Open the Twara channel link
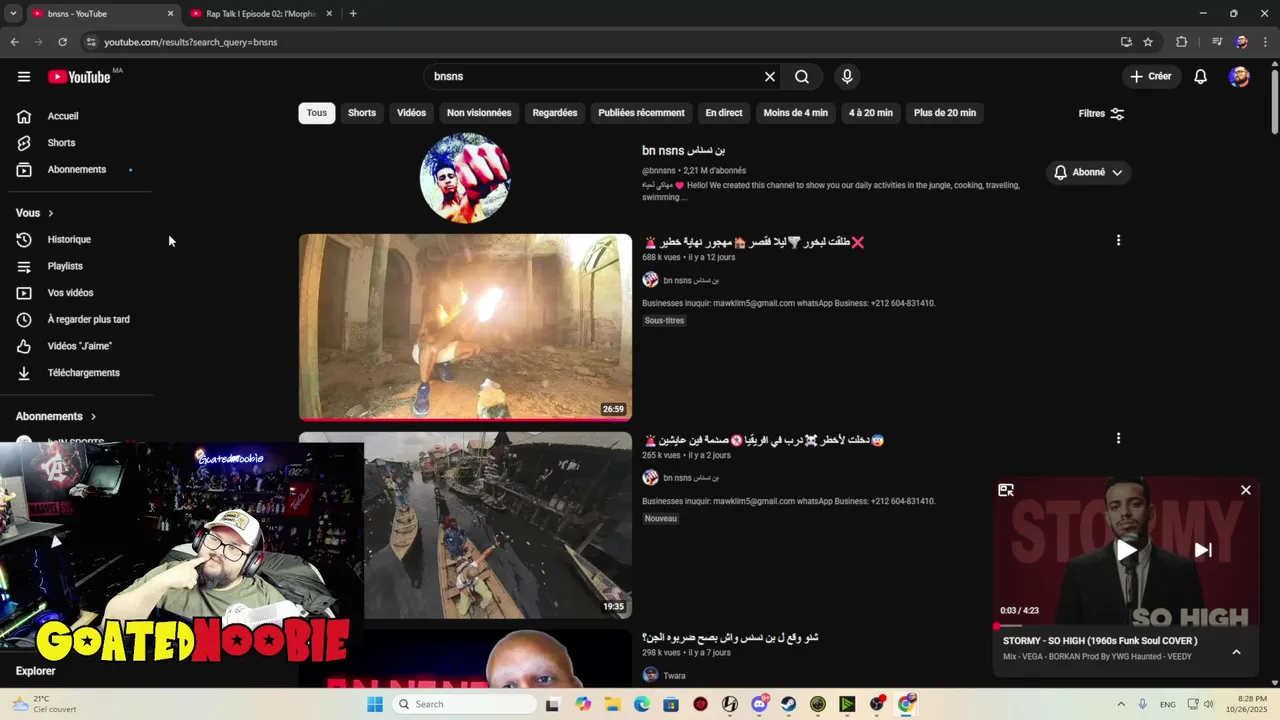The height and width of the screenshot is (720, 1280). point(674,676)
